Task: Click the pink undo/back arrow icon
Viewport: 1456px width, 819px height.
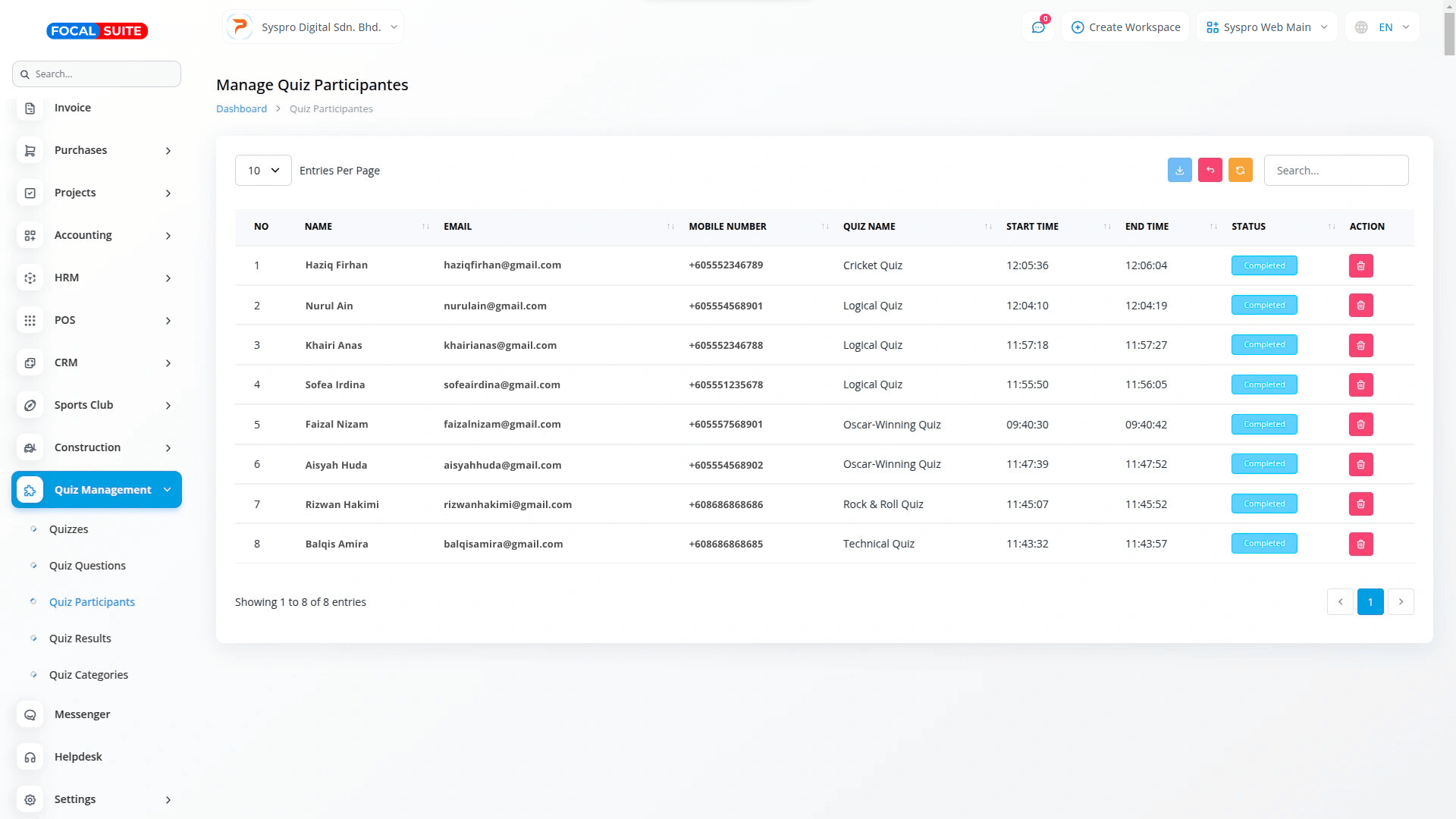Action: pyautogui.click(x=1210, y=171)
